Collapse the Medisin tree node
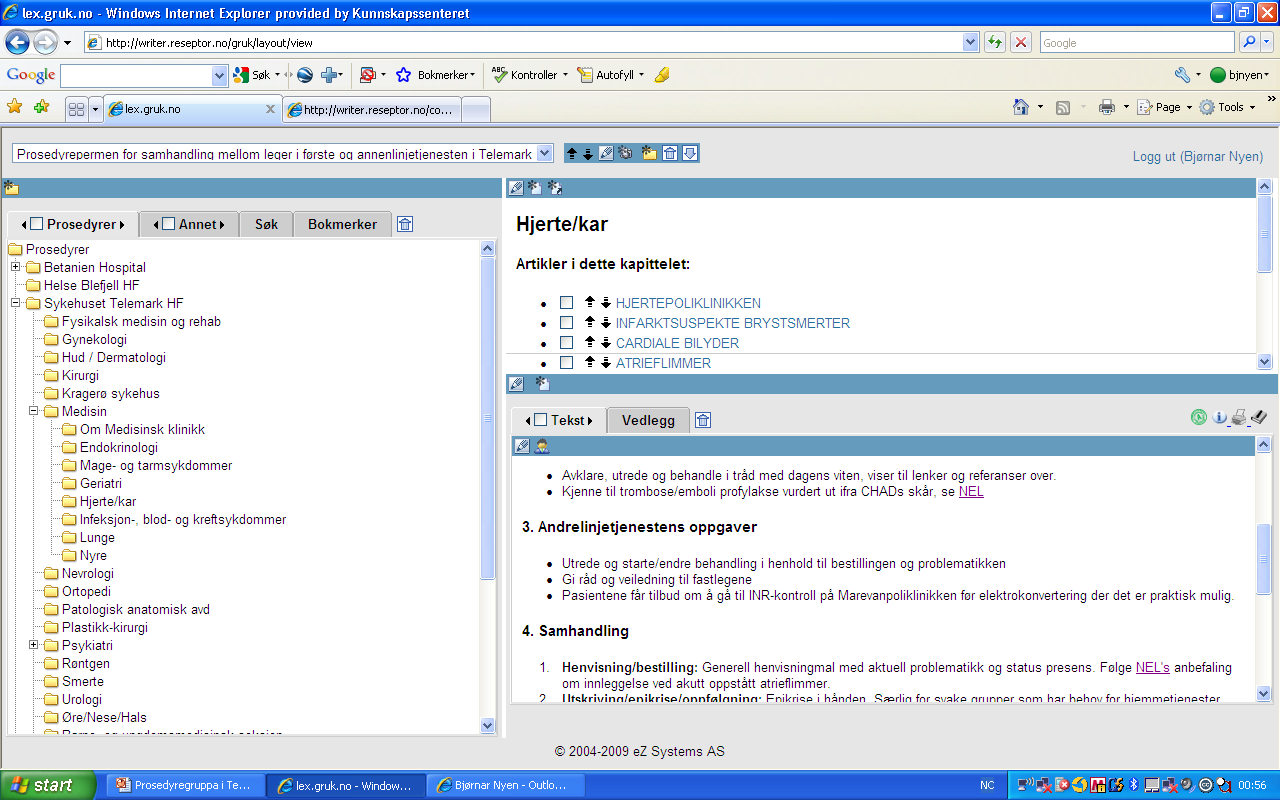Screen dimensions: 1280x800 34,411
